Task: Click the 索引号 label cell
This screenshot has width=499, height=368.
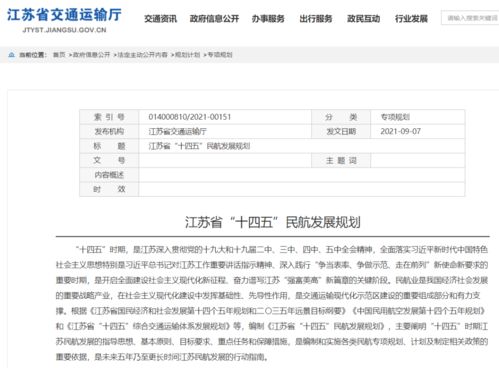Action: 109,117
